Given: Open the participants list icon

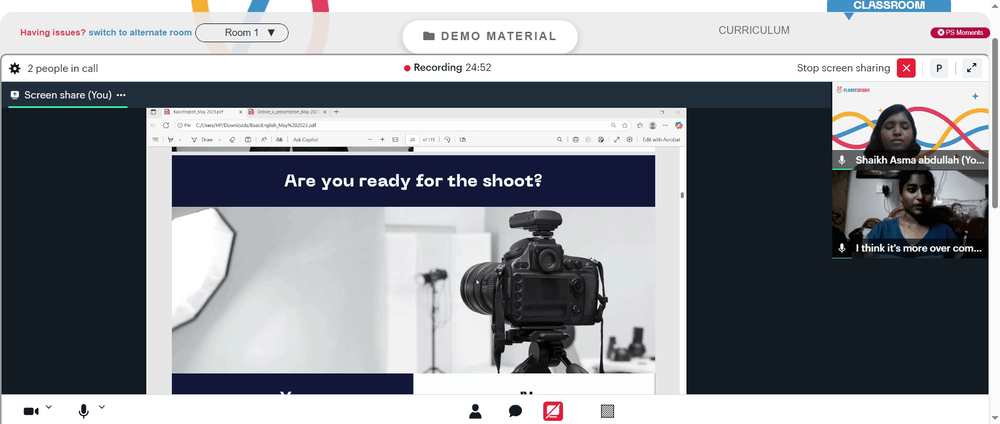Looking at the screenshot, I should pos(475,411).
